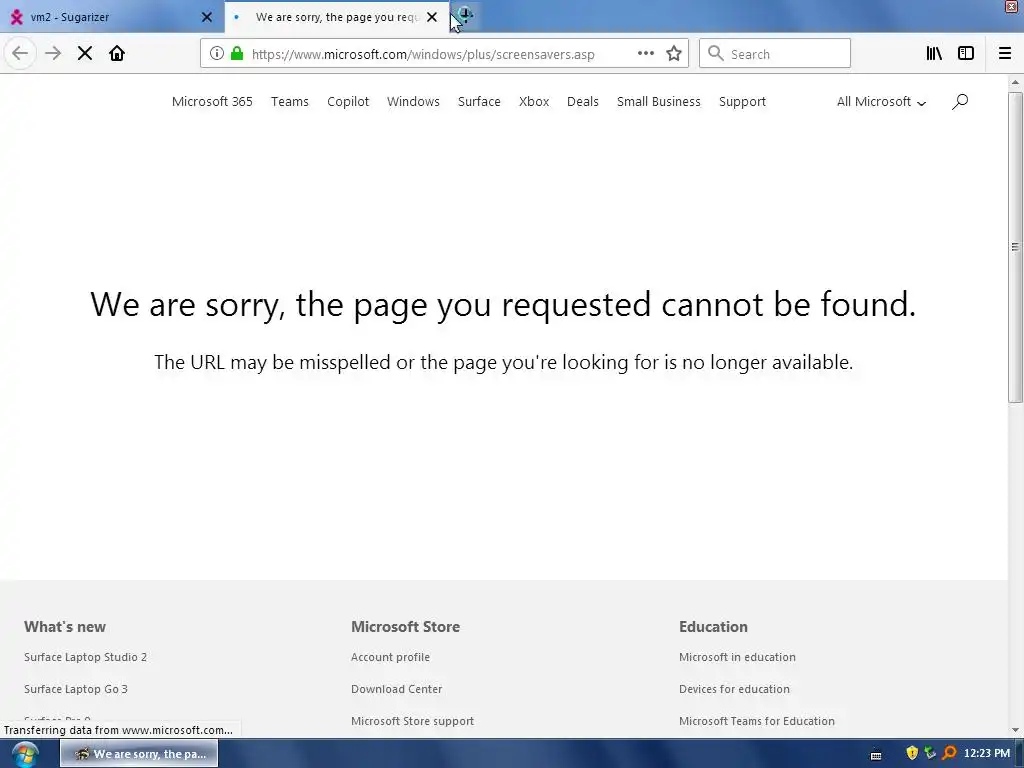Image resolution: width=1024 pixels, height=768 pixels.
Task: Click the Firefox taskbar window button
Action: 139,754
